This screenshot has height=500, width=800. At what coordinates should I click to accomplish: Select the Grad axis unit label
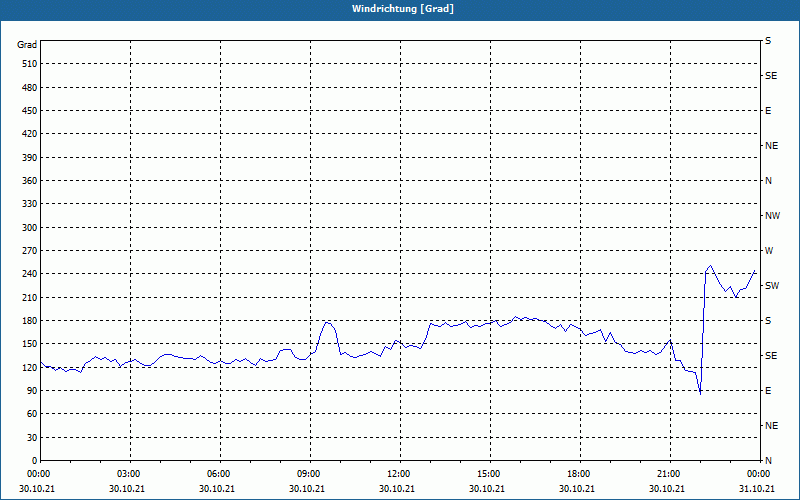27,45
